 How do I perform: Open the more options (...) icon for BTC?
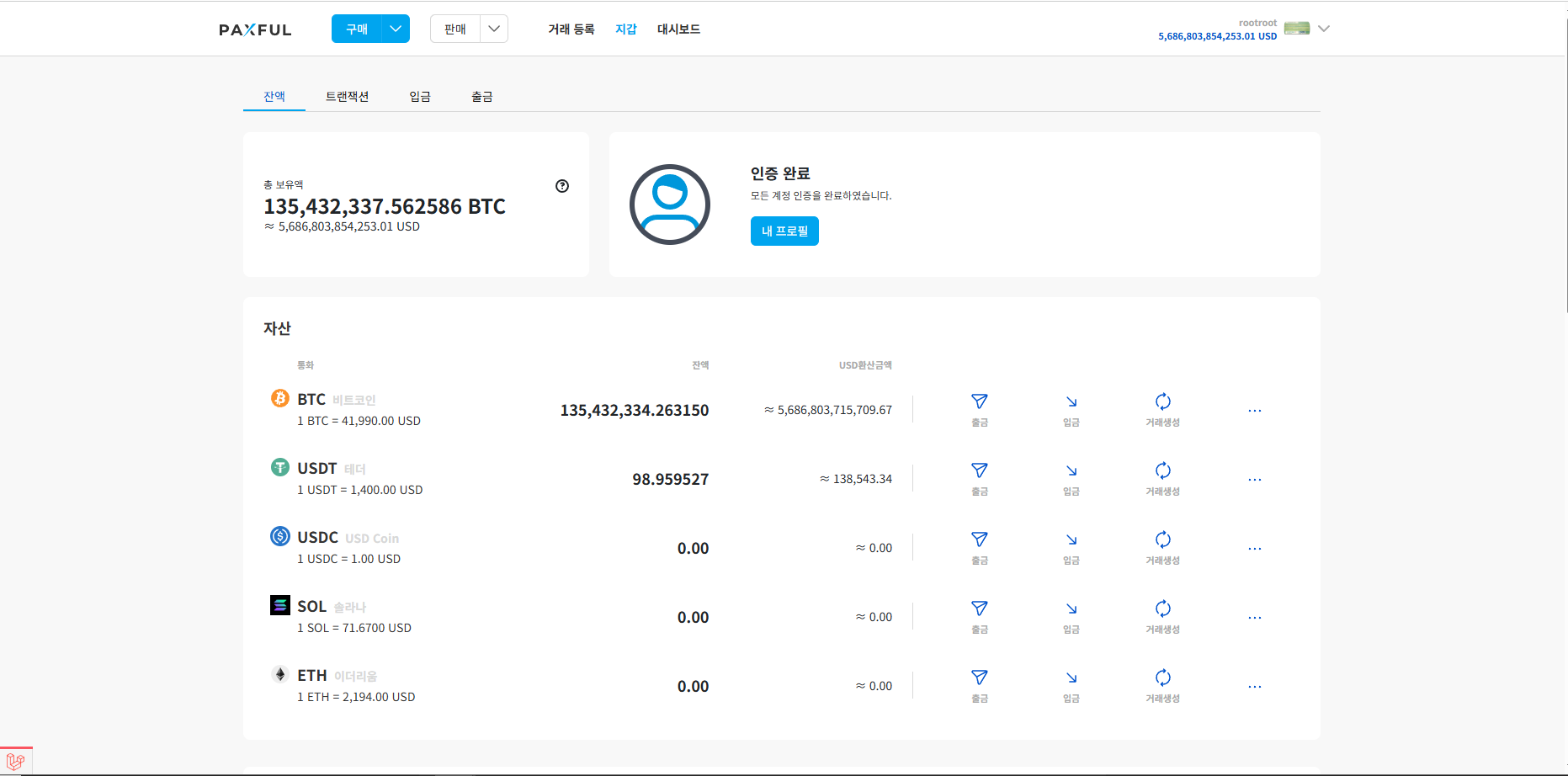(1255, 410)
